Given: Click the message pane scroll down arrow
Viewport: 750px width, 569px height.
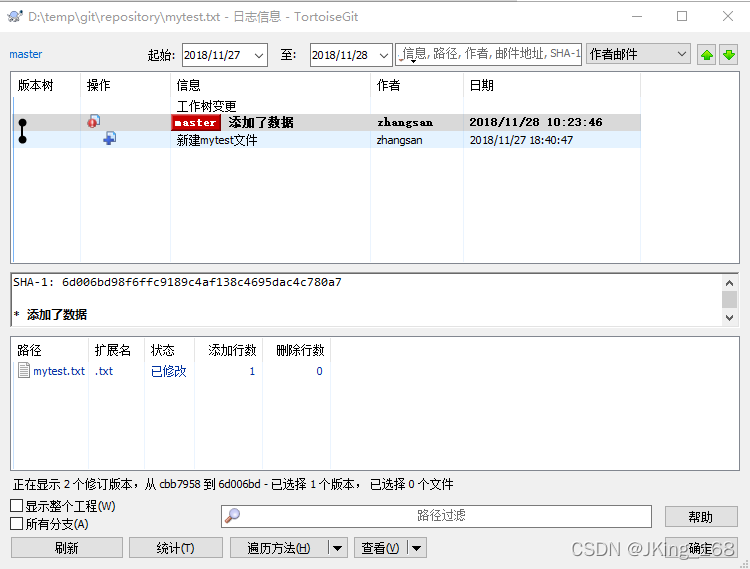Looking at the screenshot, I should [729, 317].
